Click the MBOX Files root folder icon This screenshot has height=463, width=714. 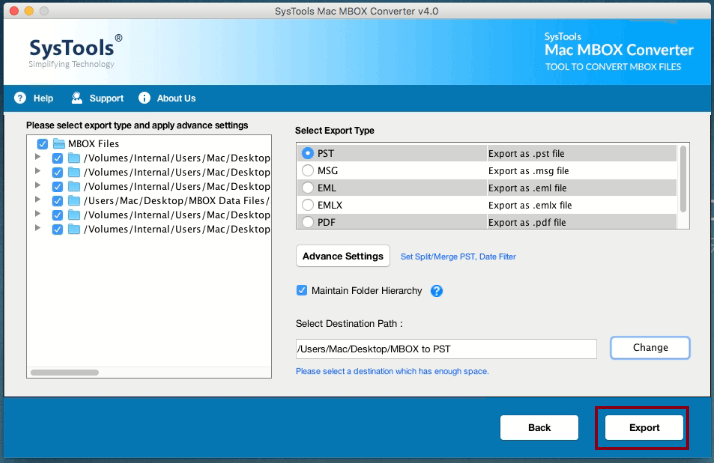[x=59, y=144]
